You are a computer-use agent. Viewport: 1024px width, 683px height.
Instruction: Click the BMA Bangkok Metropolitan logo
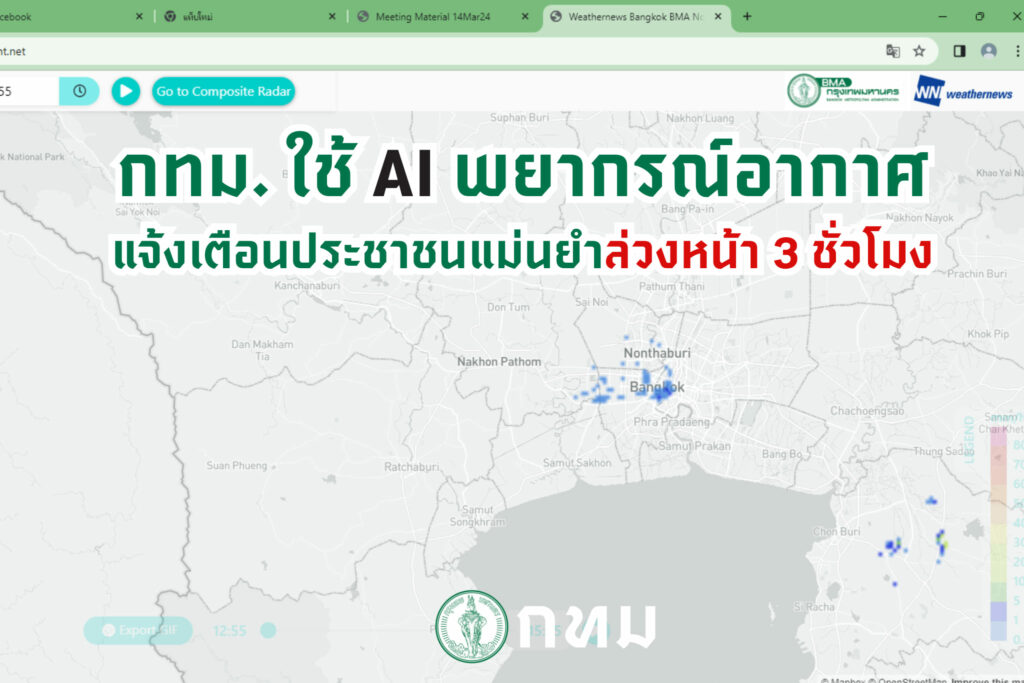[x=843, y=91]
